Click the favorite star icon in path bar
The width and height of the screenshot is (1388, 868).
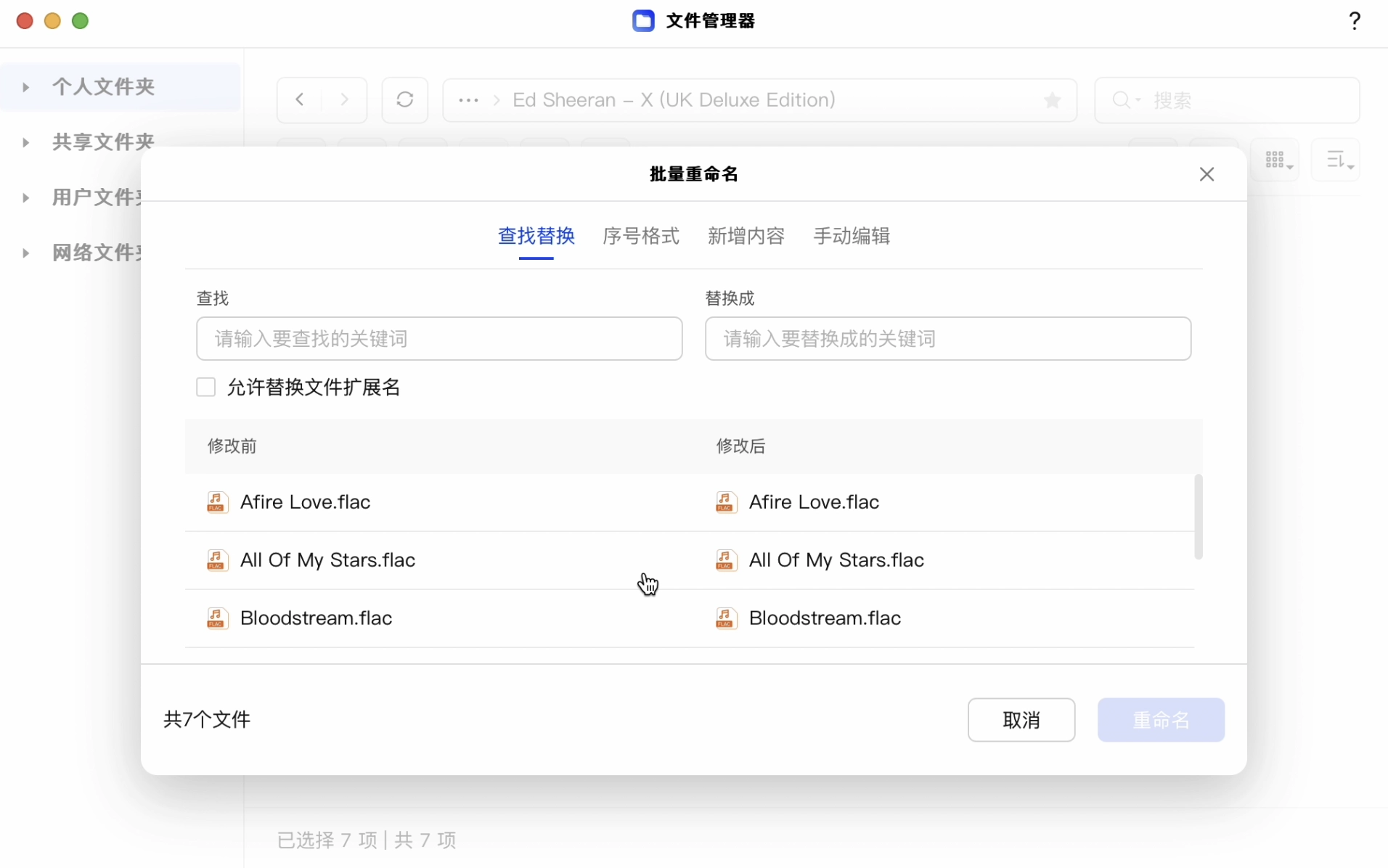[1052, 100]
